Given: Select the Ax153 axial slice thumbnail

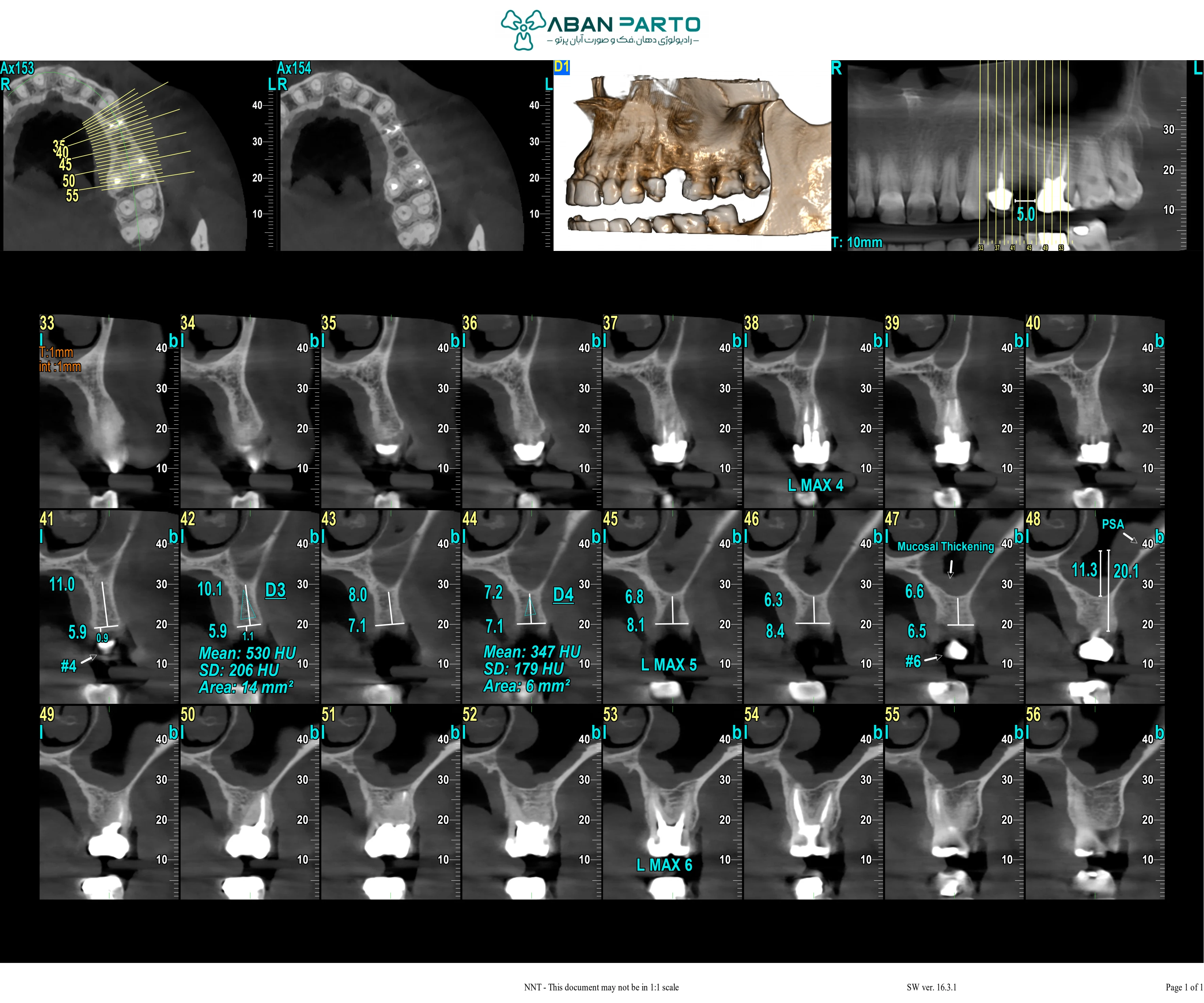Looking at the screenshot, I should [x=124, y=155].
